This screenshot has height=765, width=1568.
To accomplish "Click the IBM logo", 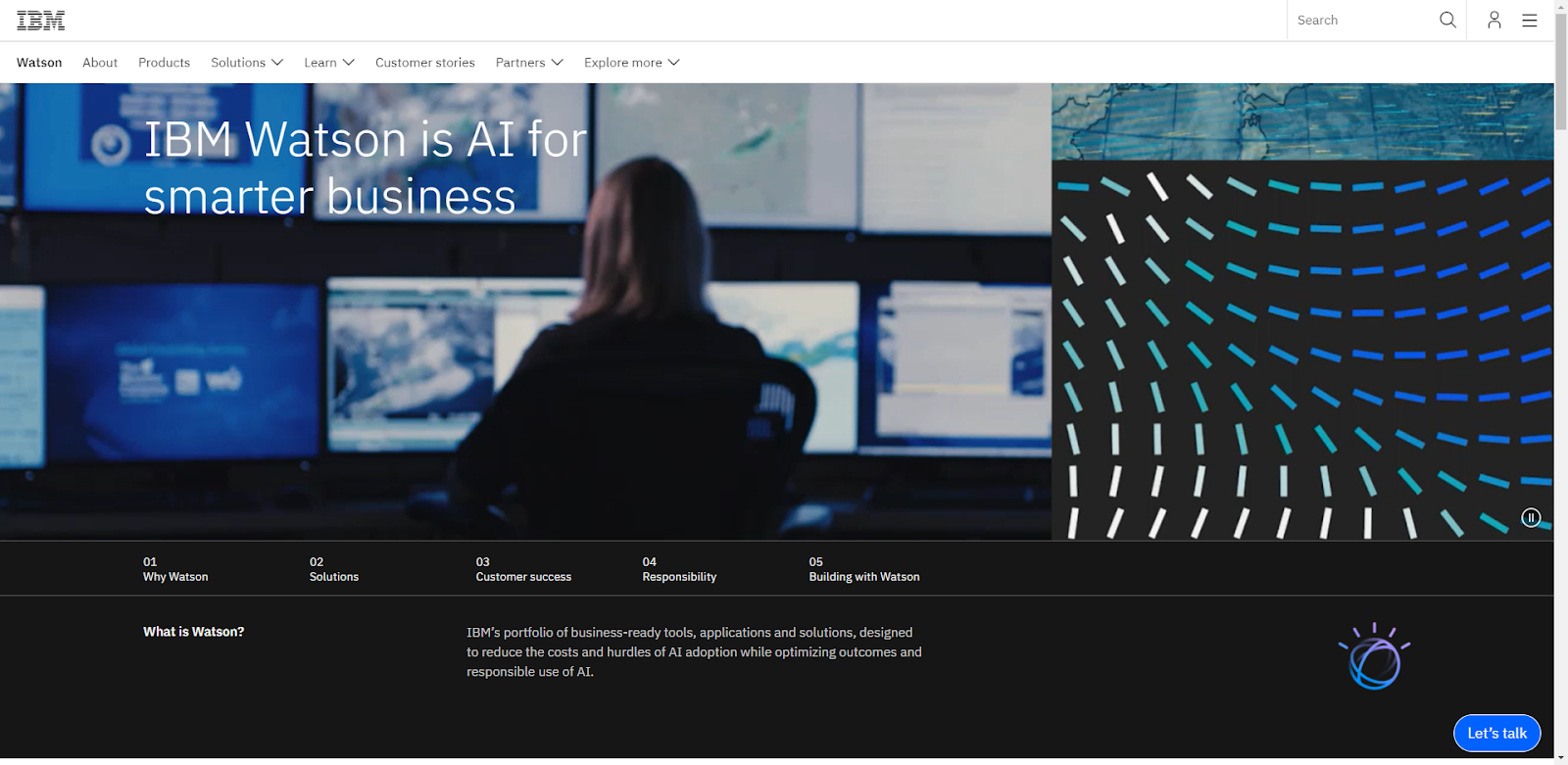I will pyautogui.click(x=41, y=20).
